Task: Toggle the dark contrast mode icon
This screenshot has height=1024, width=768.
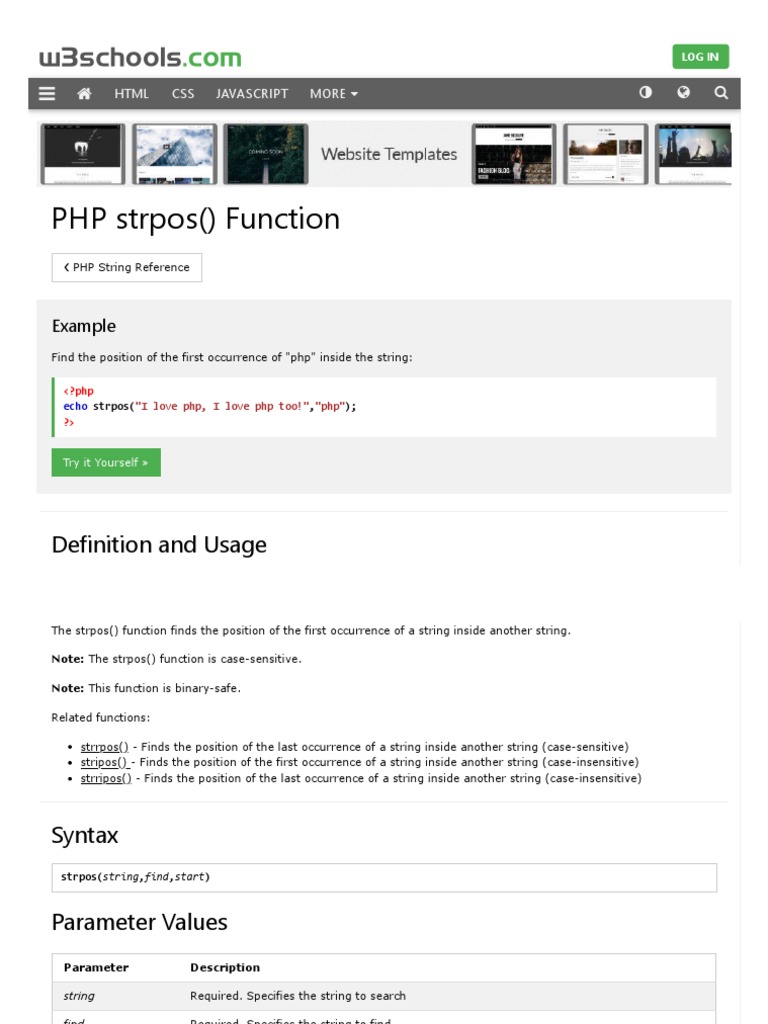Action: [x=646, y=92]
